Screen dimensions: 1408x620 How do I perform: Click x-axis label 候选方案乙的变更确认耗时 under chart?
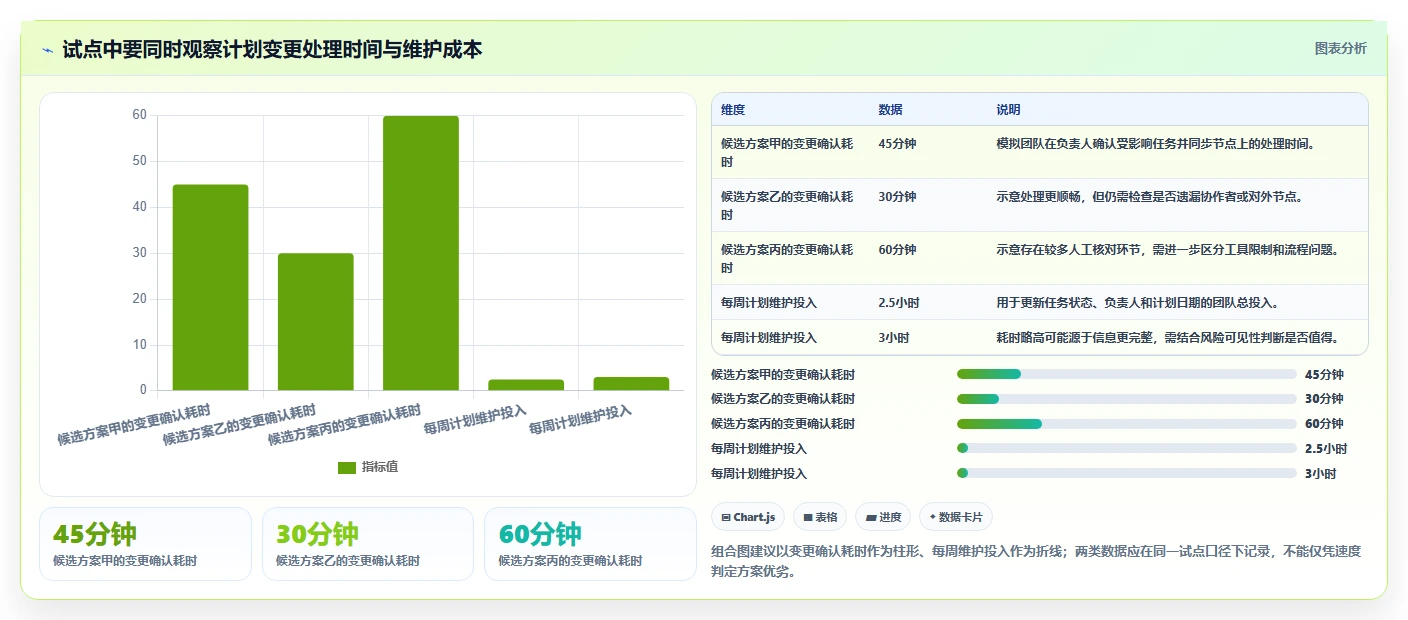tap(239, 425)
